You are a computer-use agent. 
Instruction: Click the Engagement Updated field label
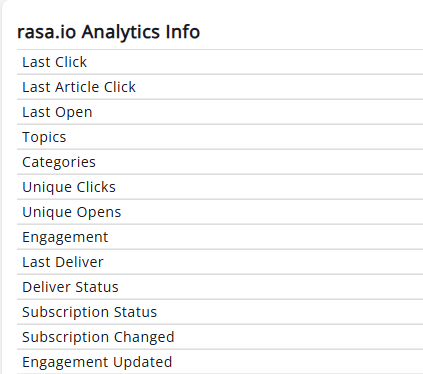(x=97, y=362)
